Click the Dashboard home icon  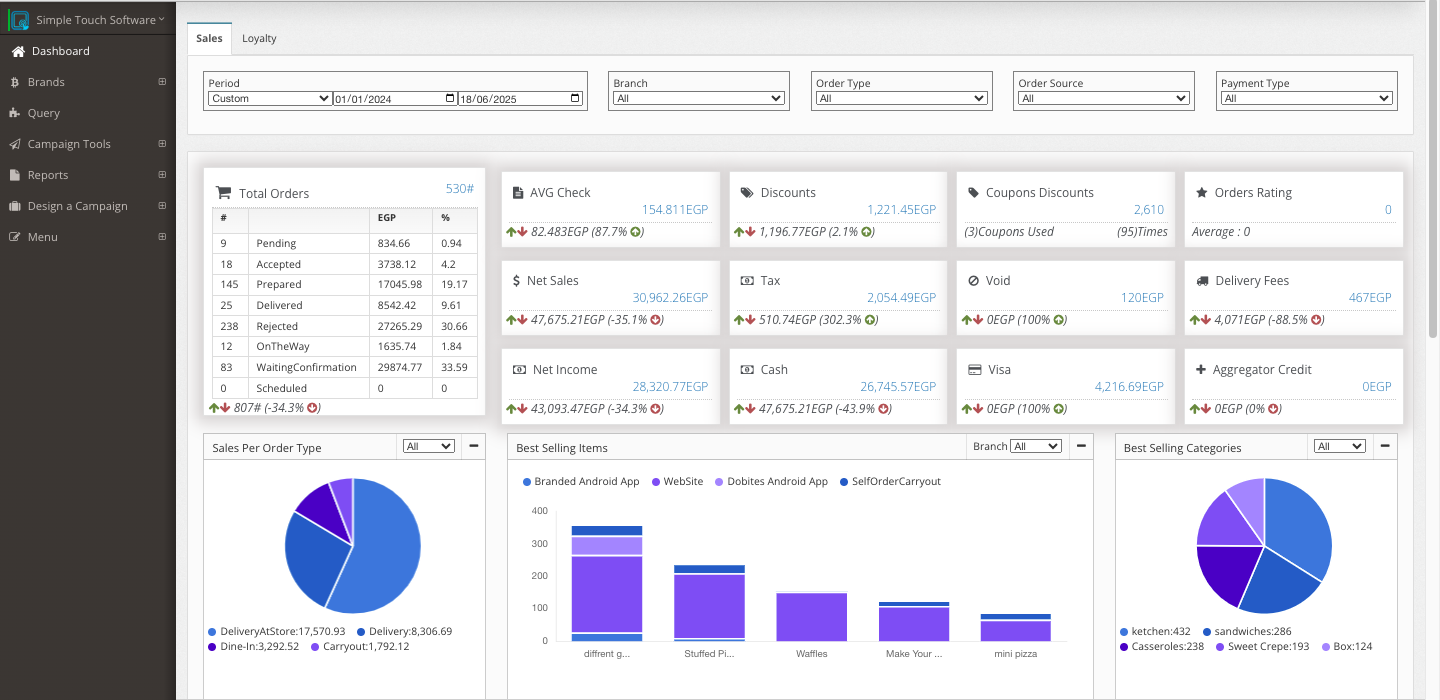(x=17, y=51)
